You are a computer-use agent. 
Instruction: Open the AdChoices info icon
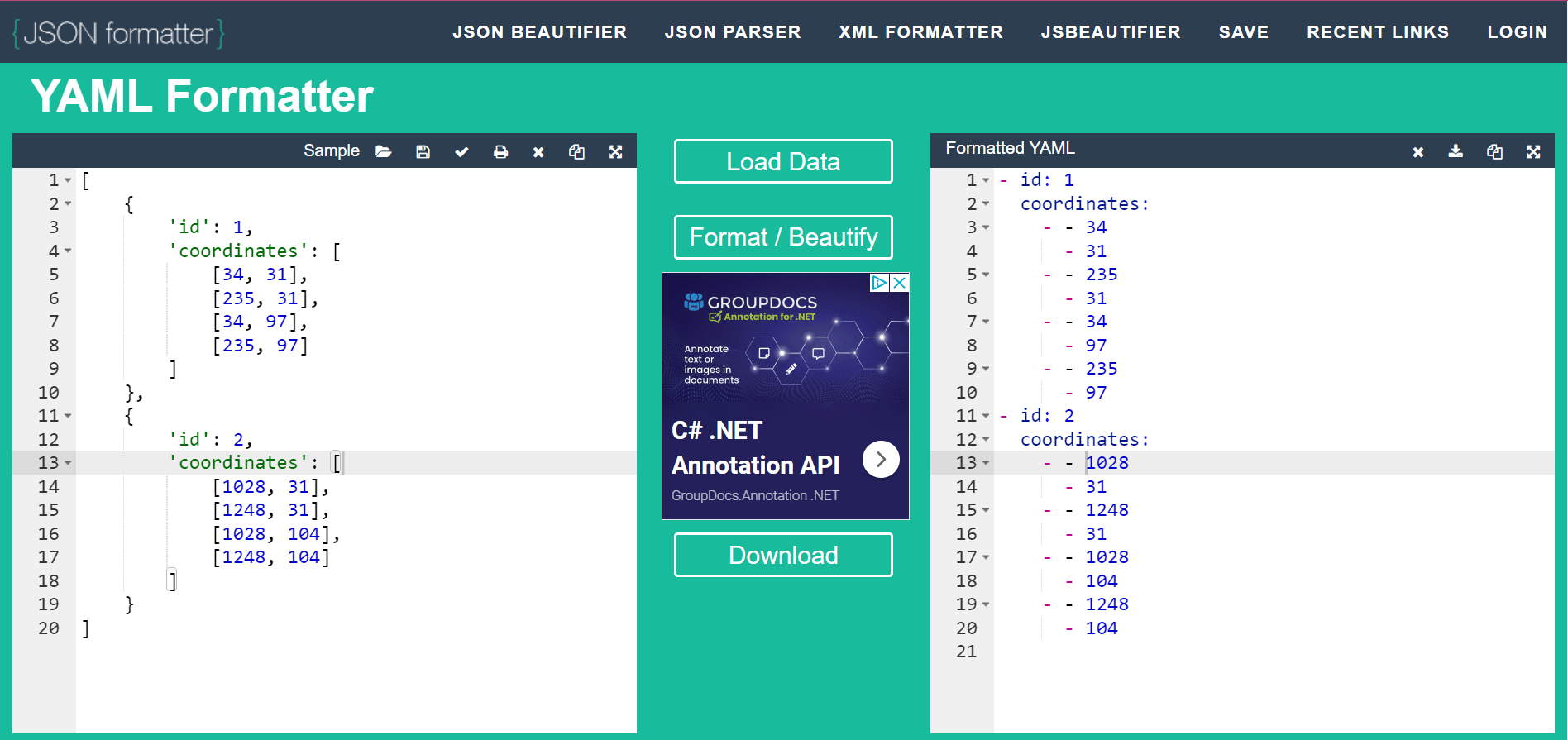(x=880, y=282)
